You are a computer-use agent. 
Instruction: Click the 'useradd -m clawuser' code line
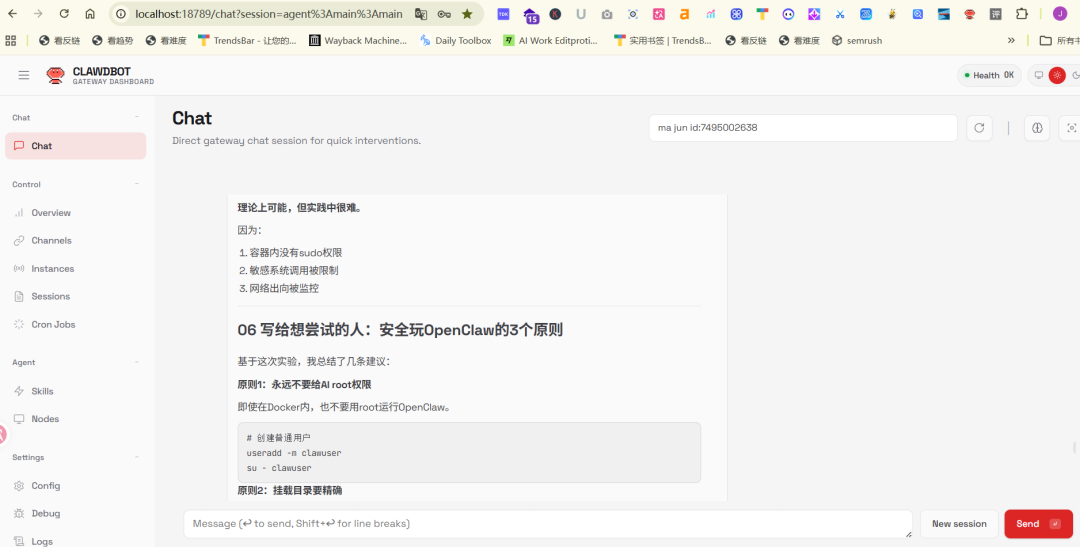tap(294, 453)
